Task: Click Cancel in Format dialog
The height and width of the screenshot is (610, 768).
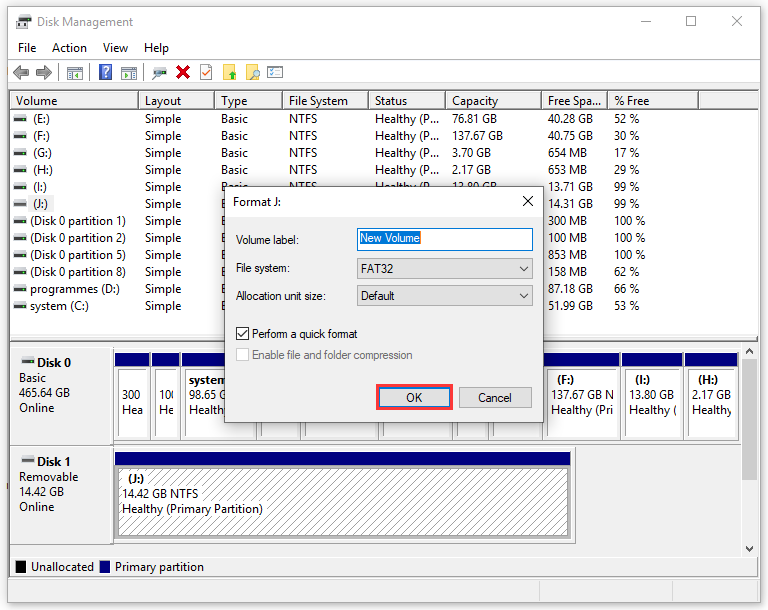Action: [x=495, y=397]
